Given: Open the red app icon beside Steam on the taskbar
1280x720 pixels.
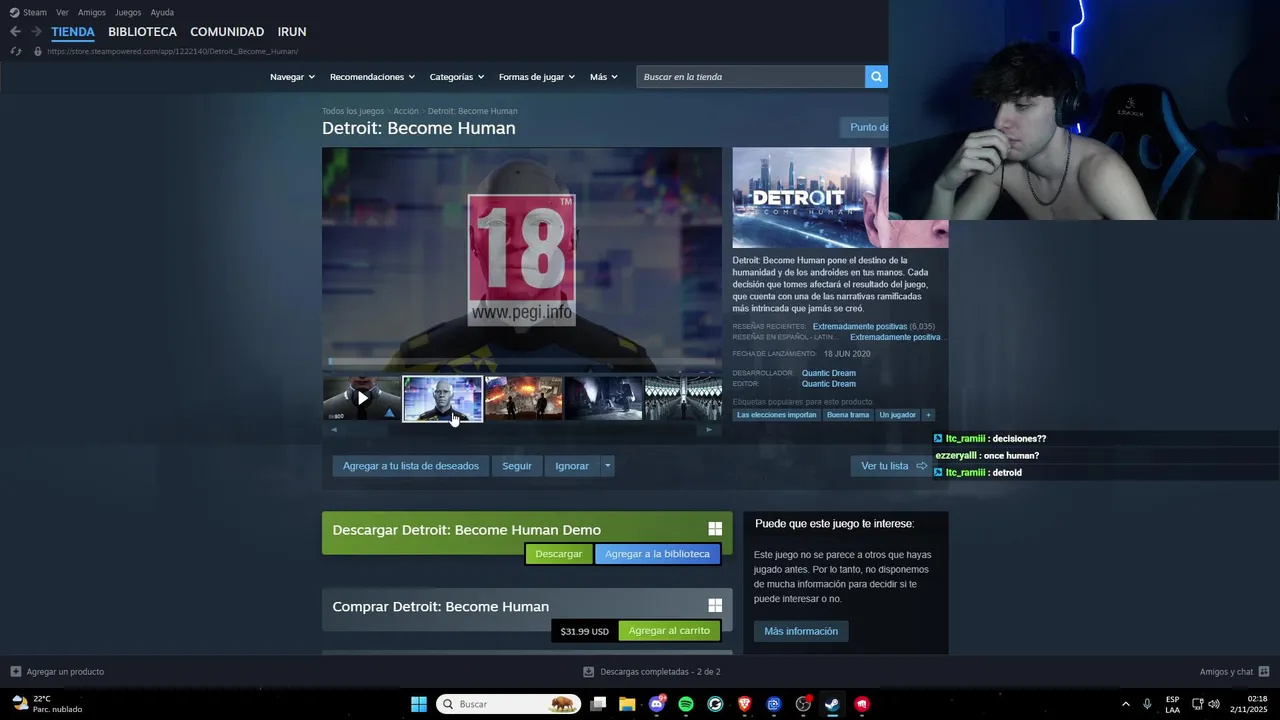Looking at the screenshot, I should tap(862, 704).
